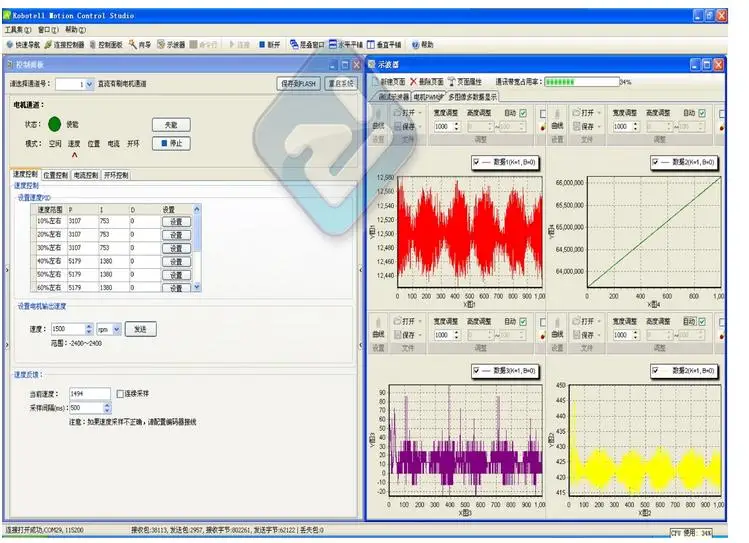Toggle 自动 checkbox above the yellow chart
This screenshot has width=749, height=543.
click(x=702, y=321)
